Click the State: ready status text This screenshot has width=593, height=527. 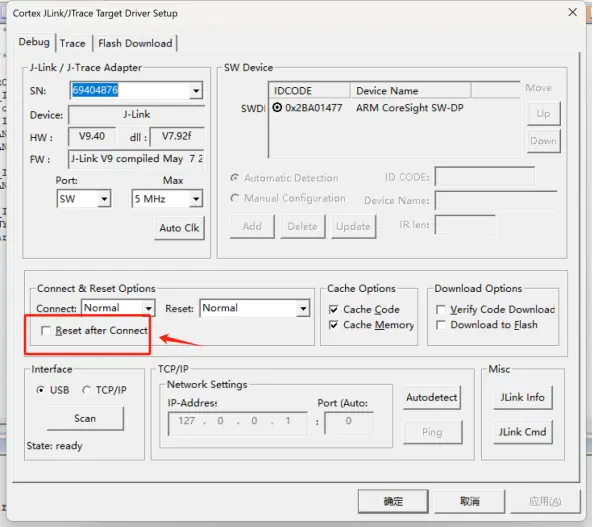(54, 446)
